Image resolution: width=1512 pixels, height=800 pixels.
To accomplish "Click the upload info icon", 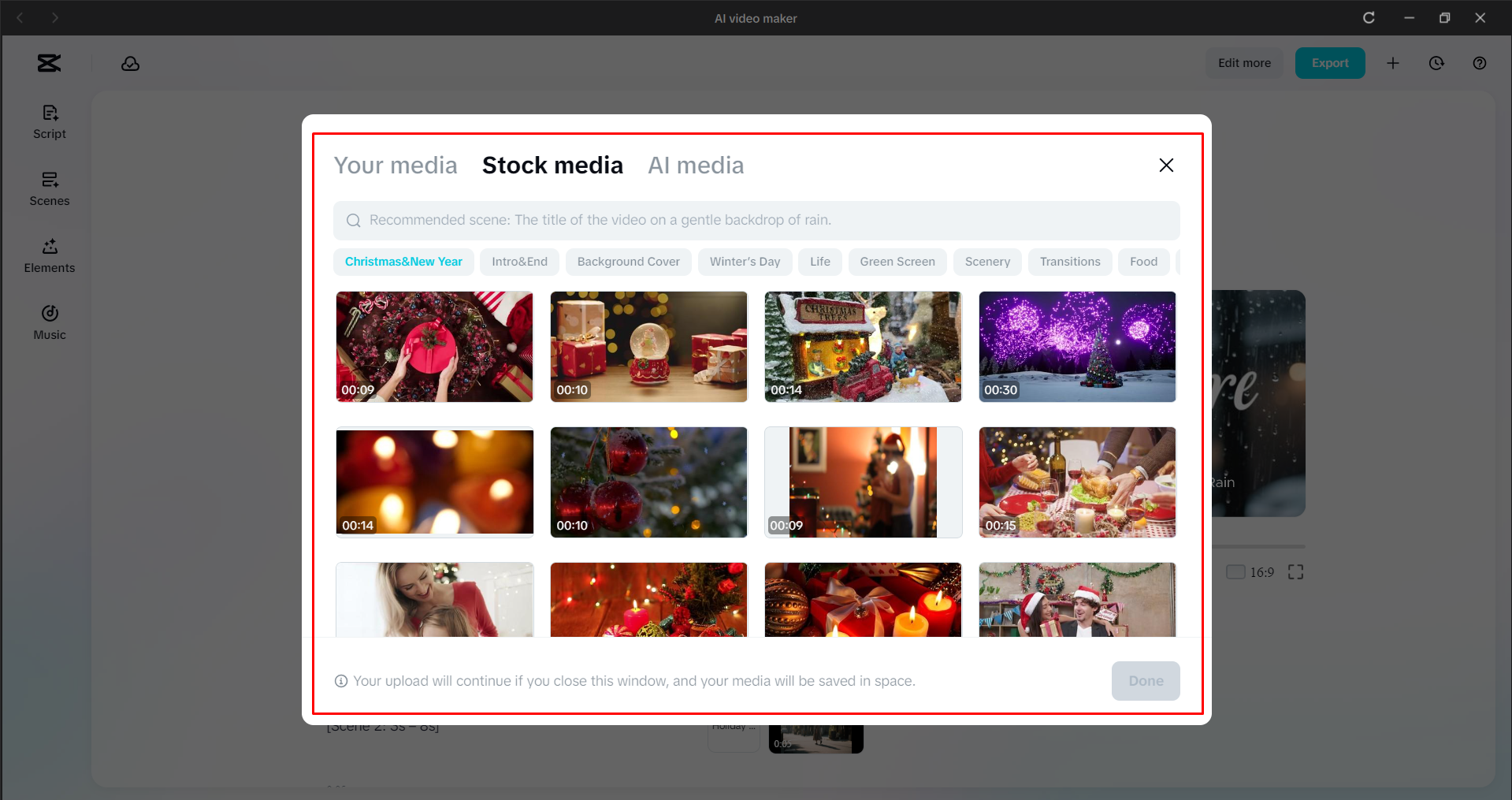I will pyautogui.click(x=341, y=681).
